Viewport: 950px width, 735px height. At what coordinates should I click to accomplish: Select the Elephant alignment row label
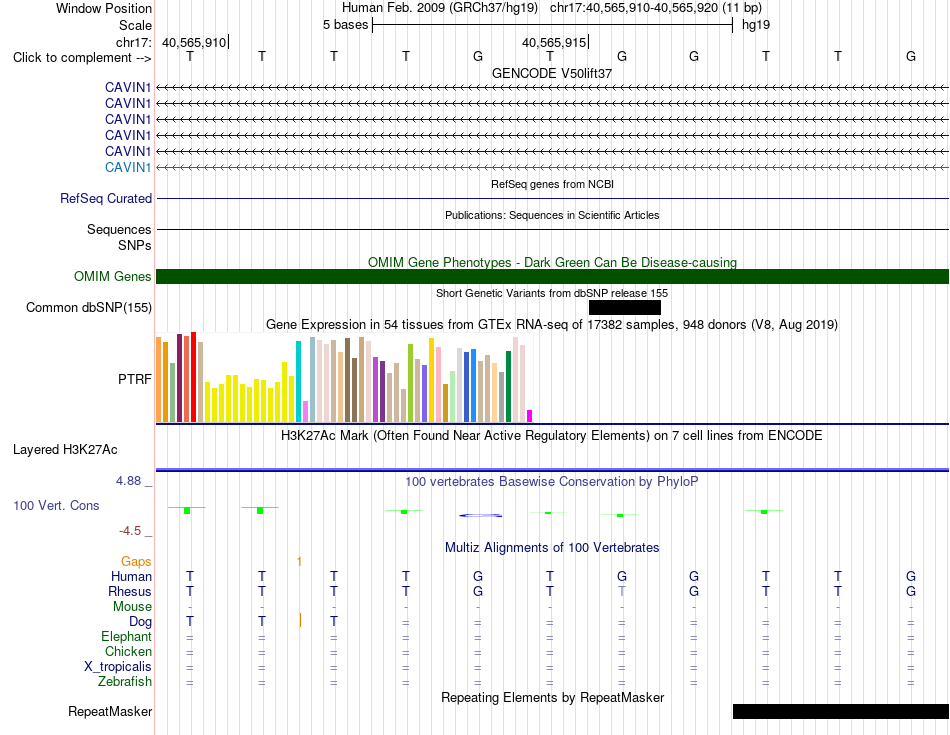pyautogui.click(x=126, y=636)
